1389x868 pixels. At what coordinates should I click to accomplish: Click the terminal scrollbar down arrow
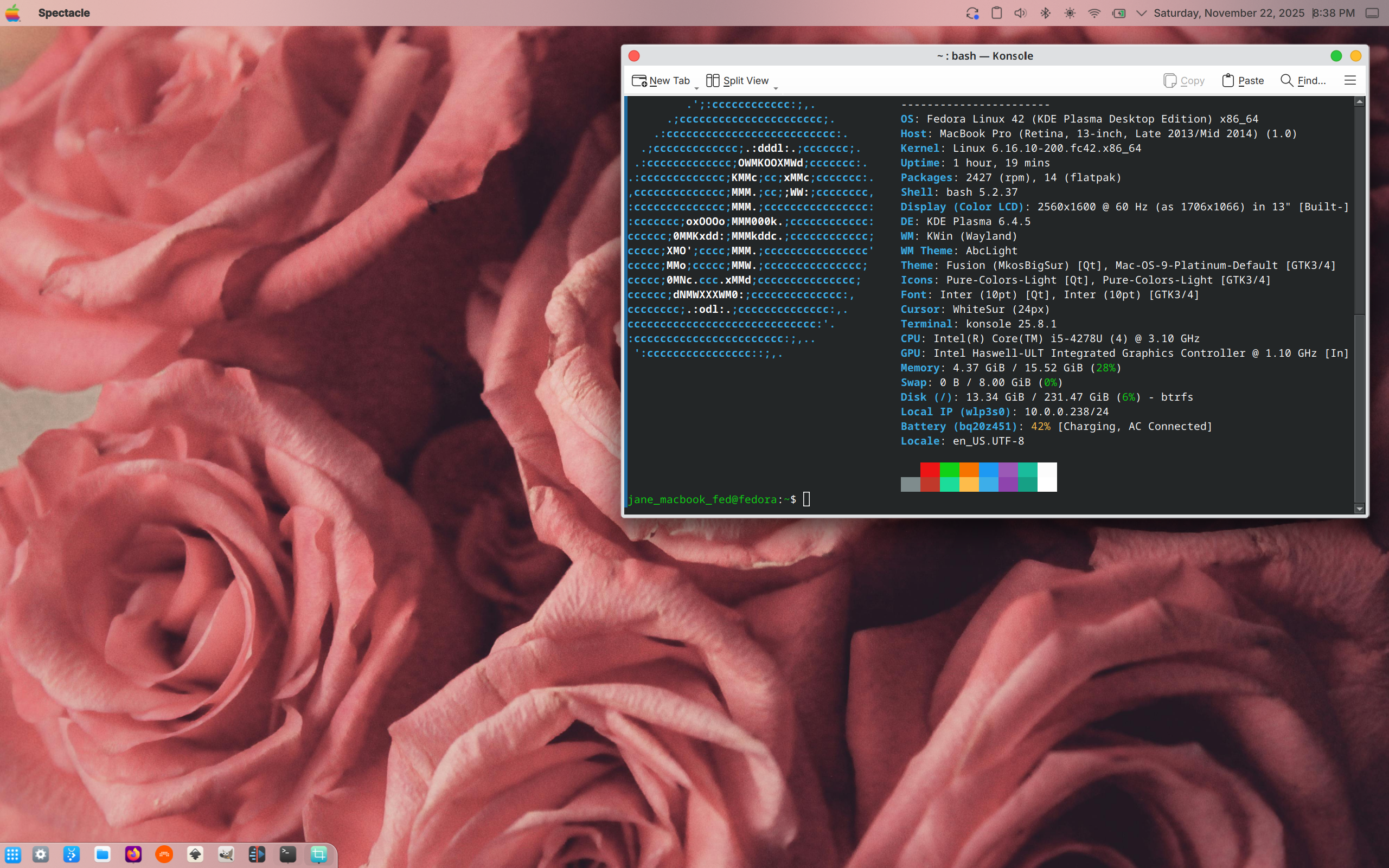point(1359,509)
